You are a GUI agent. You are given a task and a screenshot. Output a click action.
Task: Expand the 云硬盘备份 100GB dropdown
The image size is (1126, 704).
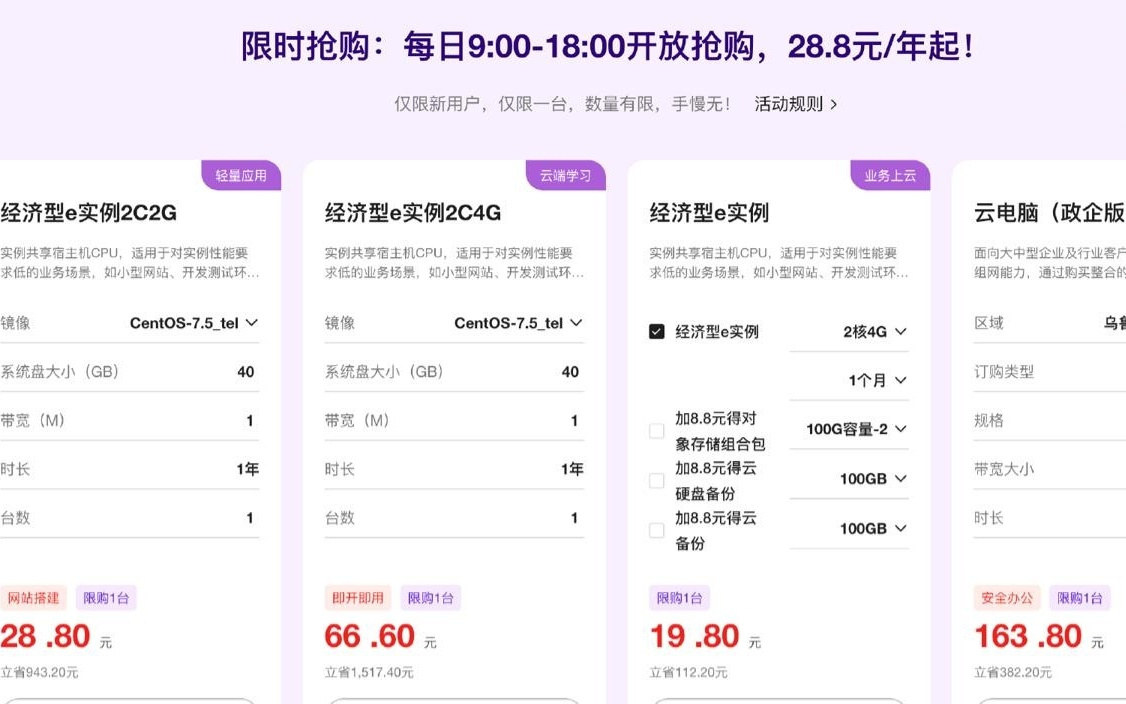click(x=850, y=478)
